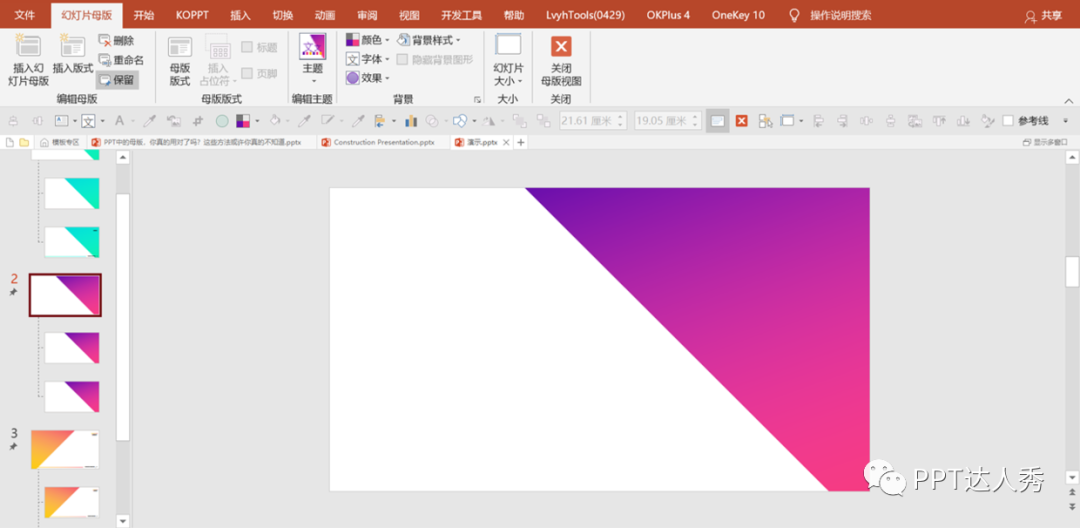Viewport: 1080px width, 528px height.
Task: Switch to the 视图 tab
Action: (x=409, y=15)
